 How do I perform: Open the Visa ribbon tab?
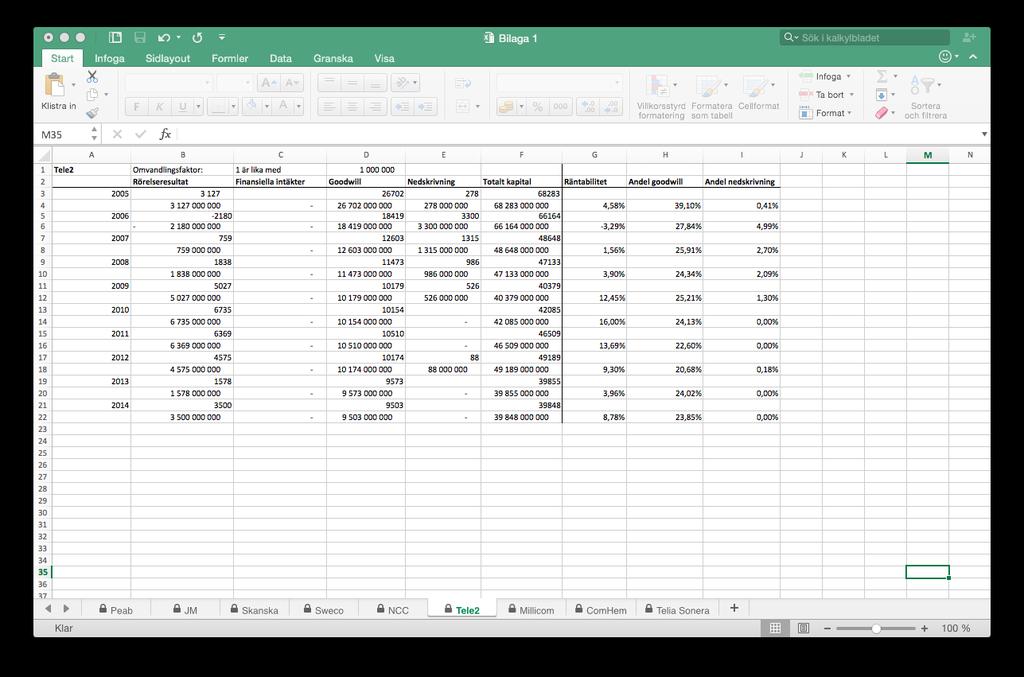point(384,58)
